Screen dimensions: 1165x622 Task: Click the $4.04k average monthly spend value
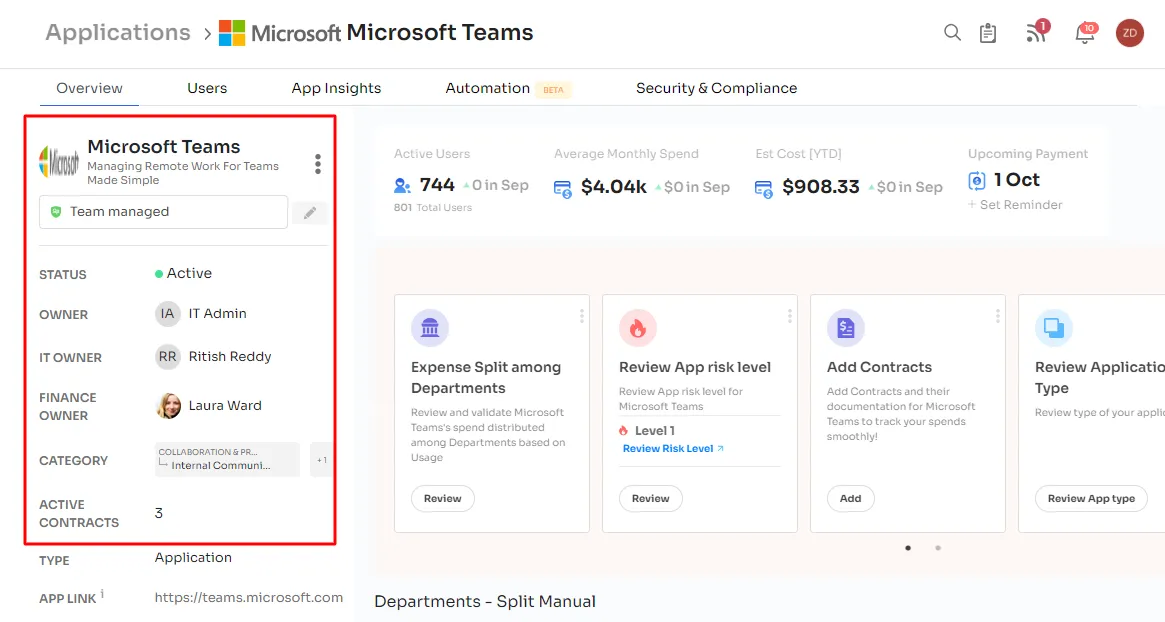pos(614,187)
